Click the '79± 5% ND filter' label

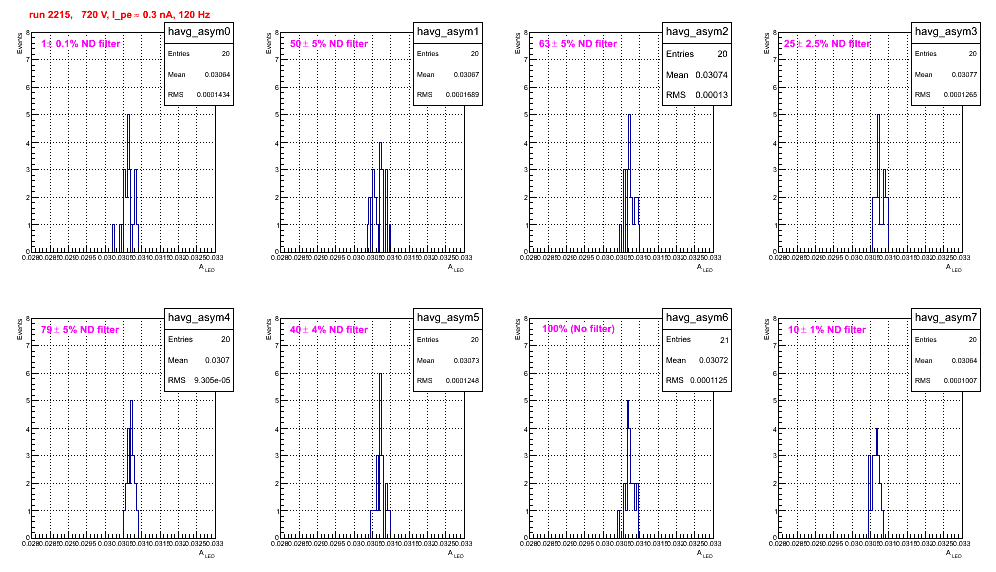click(80, 330)
